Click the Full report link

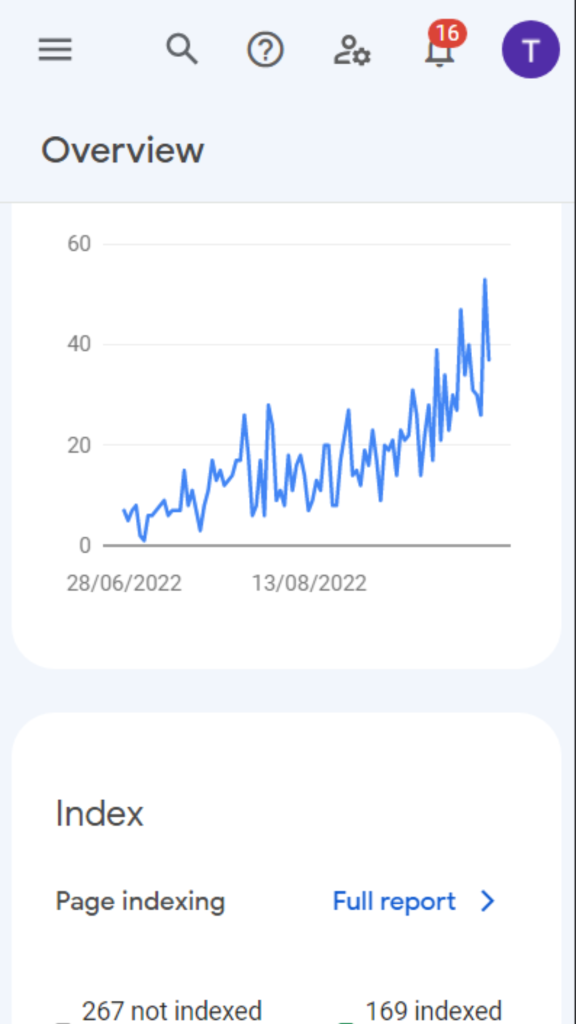pyautogui.click(x=394, y=901)
